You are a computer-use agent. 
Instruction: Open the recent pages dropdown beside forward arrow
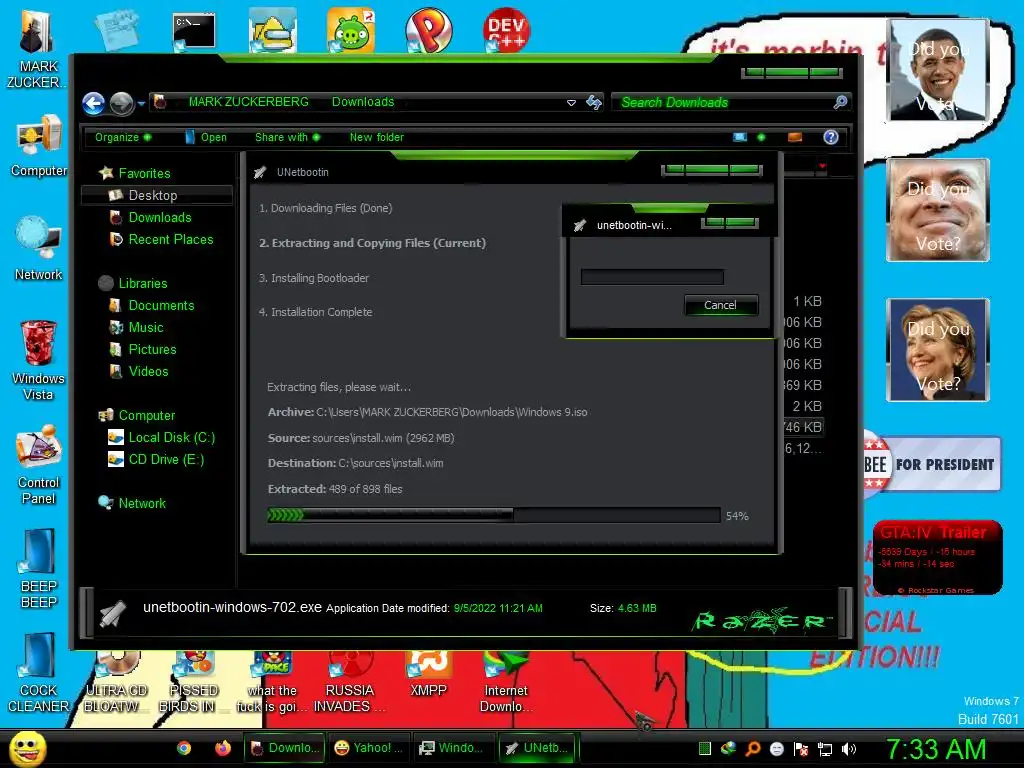point(141,103)
